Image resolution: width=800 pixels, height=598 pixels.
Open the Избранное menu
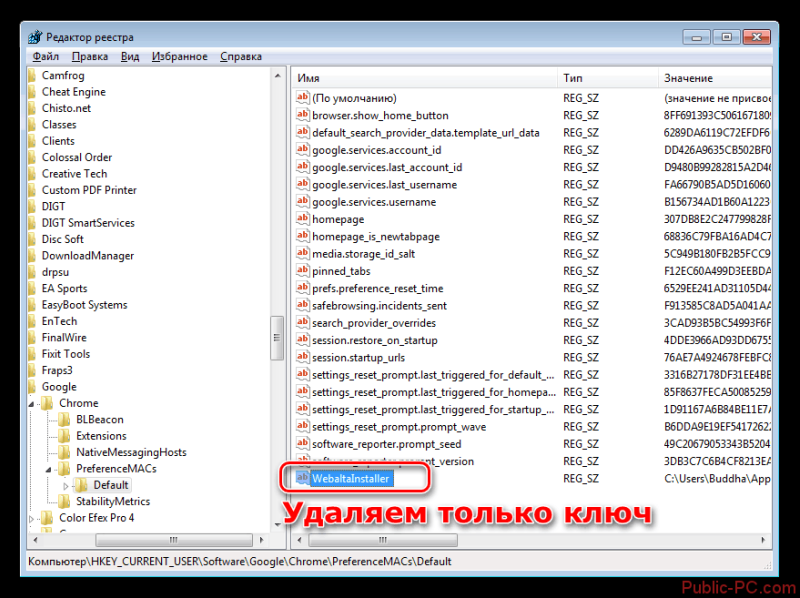click(x=180, y=56)
